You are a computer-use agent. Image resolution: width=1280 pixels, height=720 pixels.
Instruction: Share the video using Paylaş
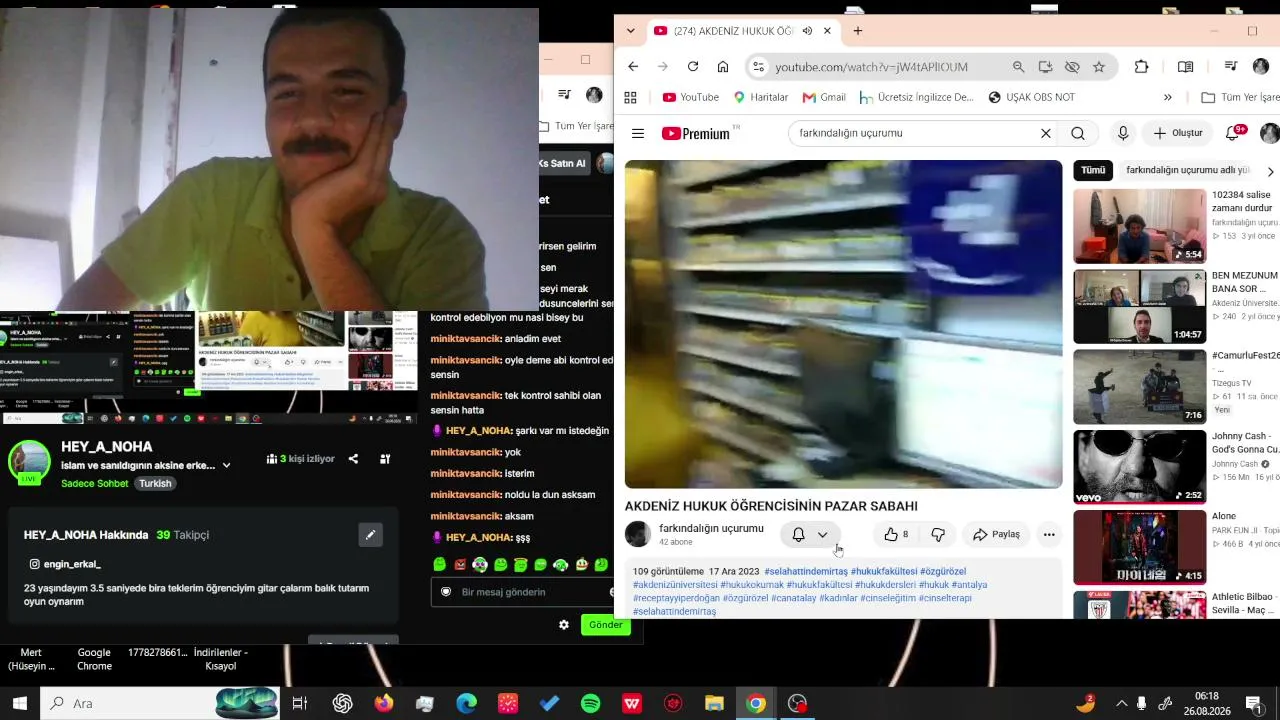tap(996, 535)
